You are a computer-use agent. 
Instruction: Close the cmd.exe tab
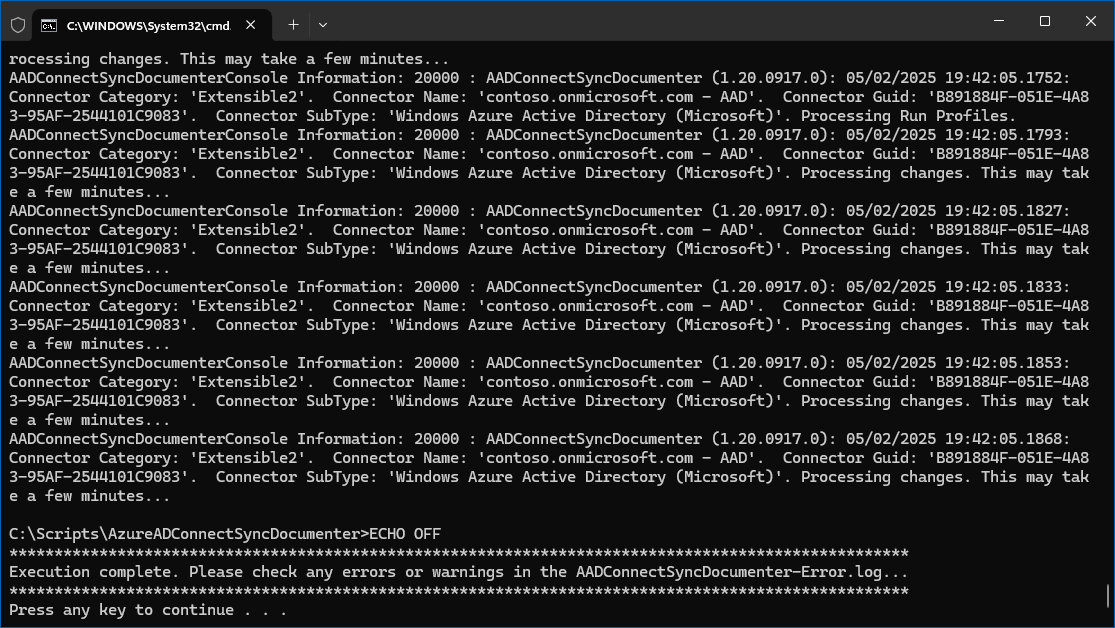[x=250, y=25]
